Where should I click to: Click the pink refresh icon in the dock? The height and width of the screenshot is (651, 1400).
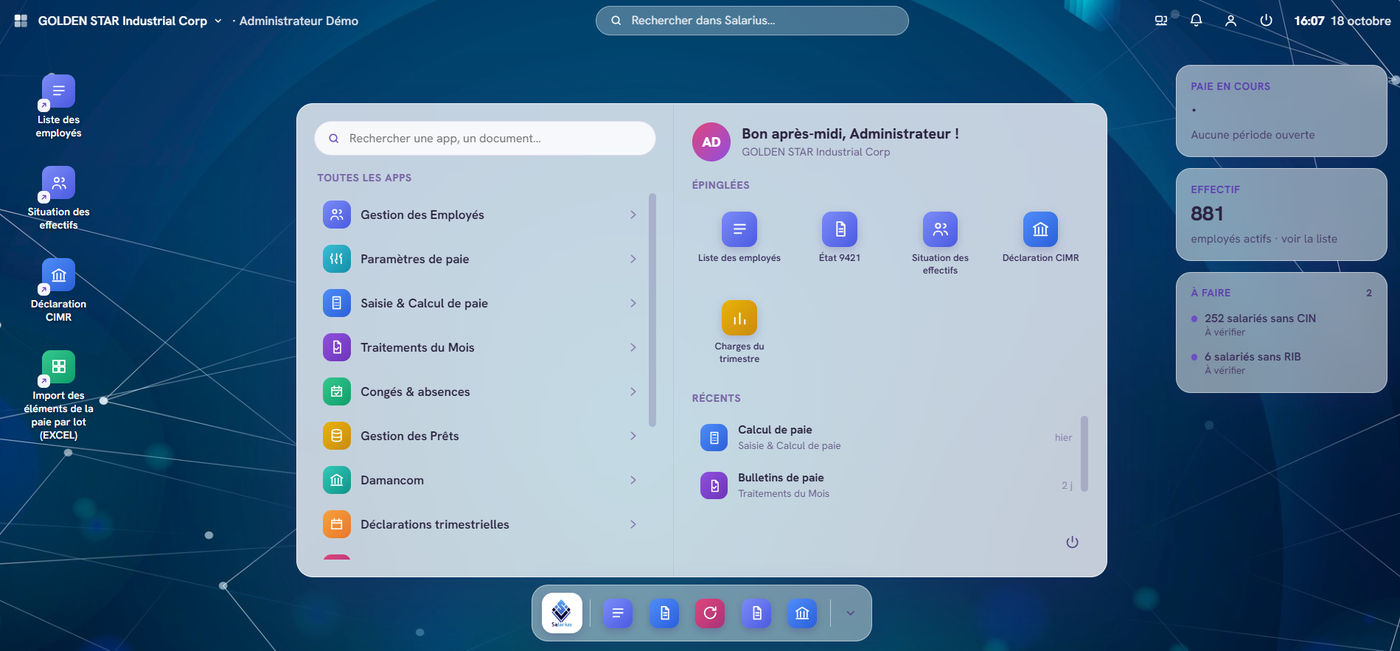[710, 613]
